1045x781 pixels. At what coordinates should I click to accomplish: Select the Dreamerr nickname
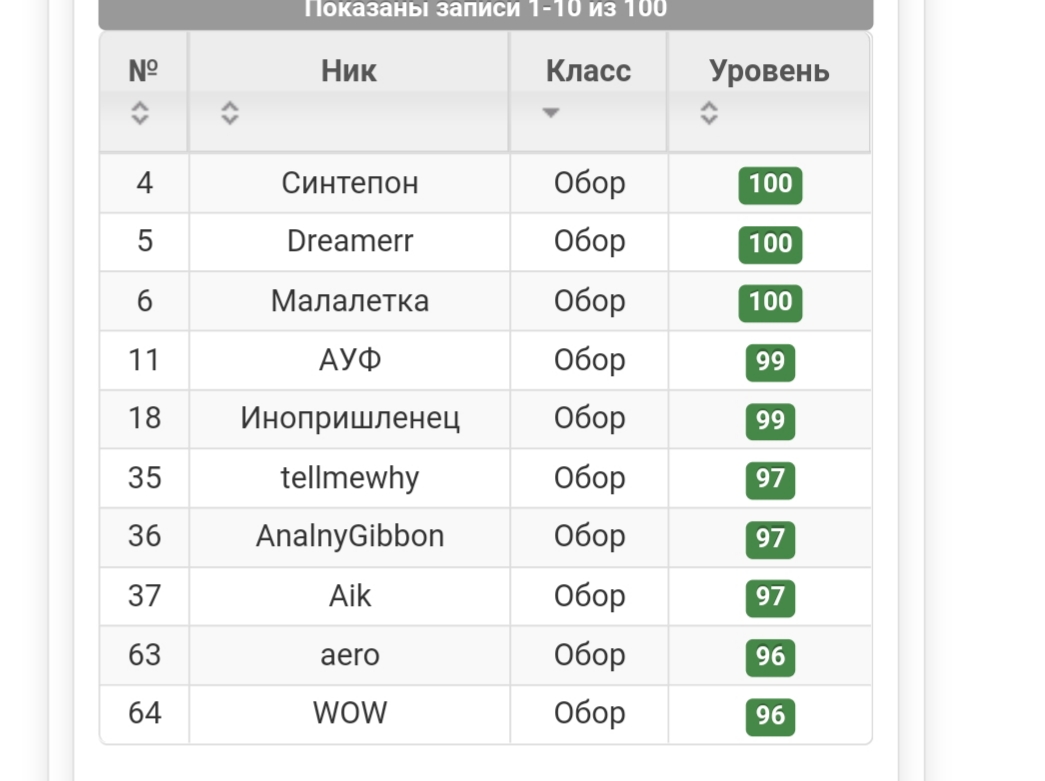[350, 242]
